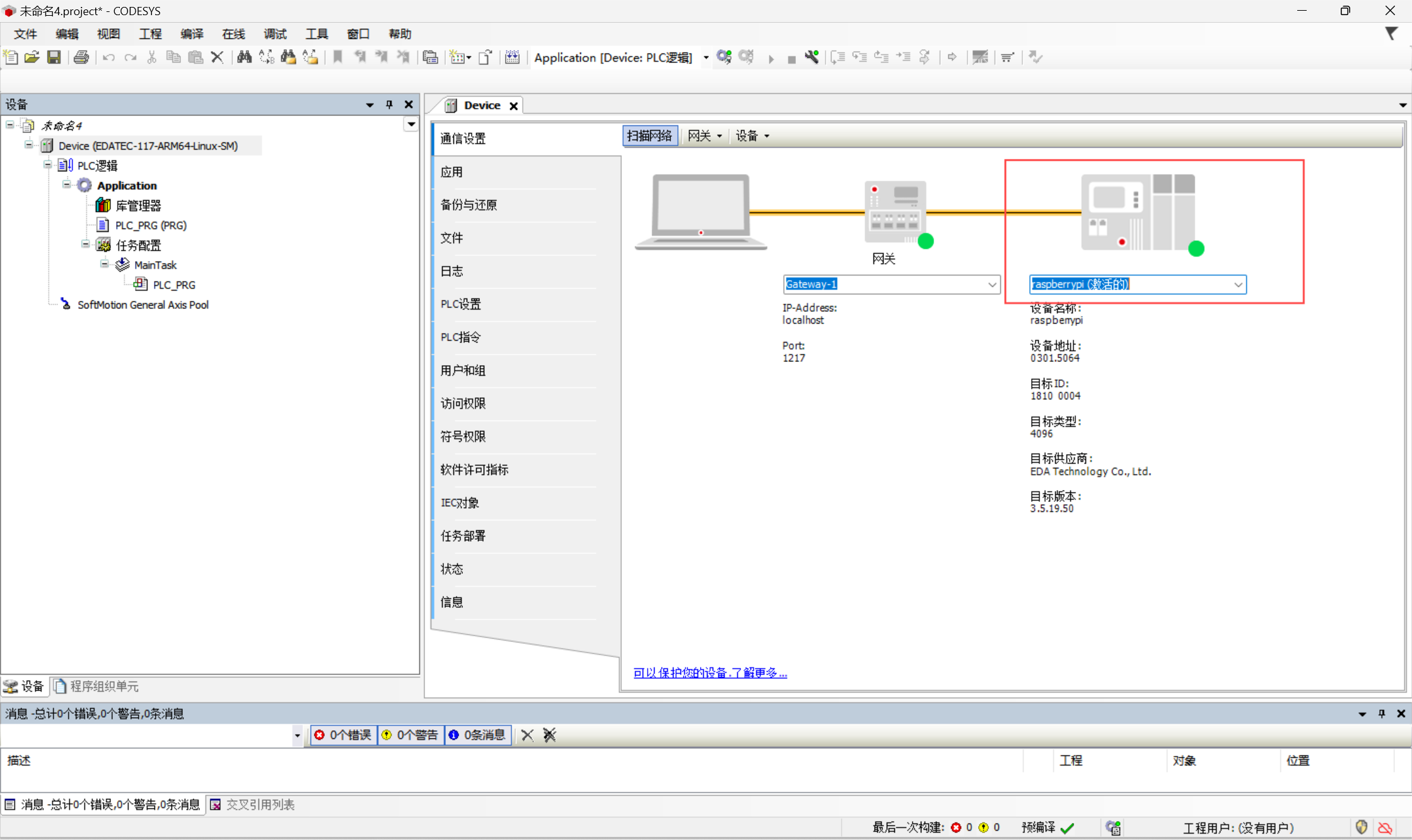Toggle the 0个警告 warnings filter
Screen dimensions: 1412x840
click(411, 735)
